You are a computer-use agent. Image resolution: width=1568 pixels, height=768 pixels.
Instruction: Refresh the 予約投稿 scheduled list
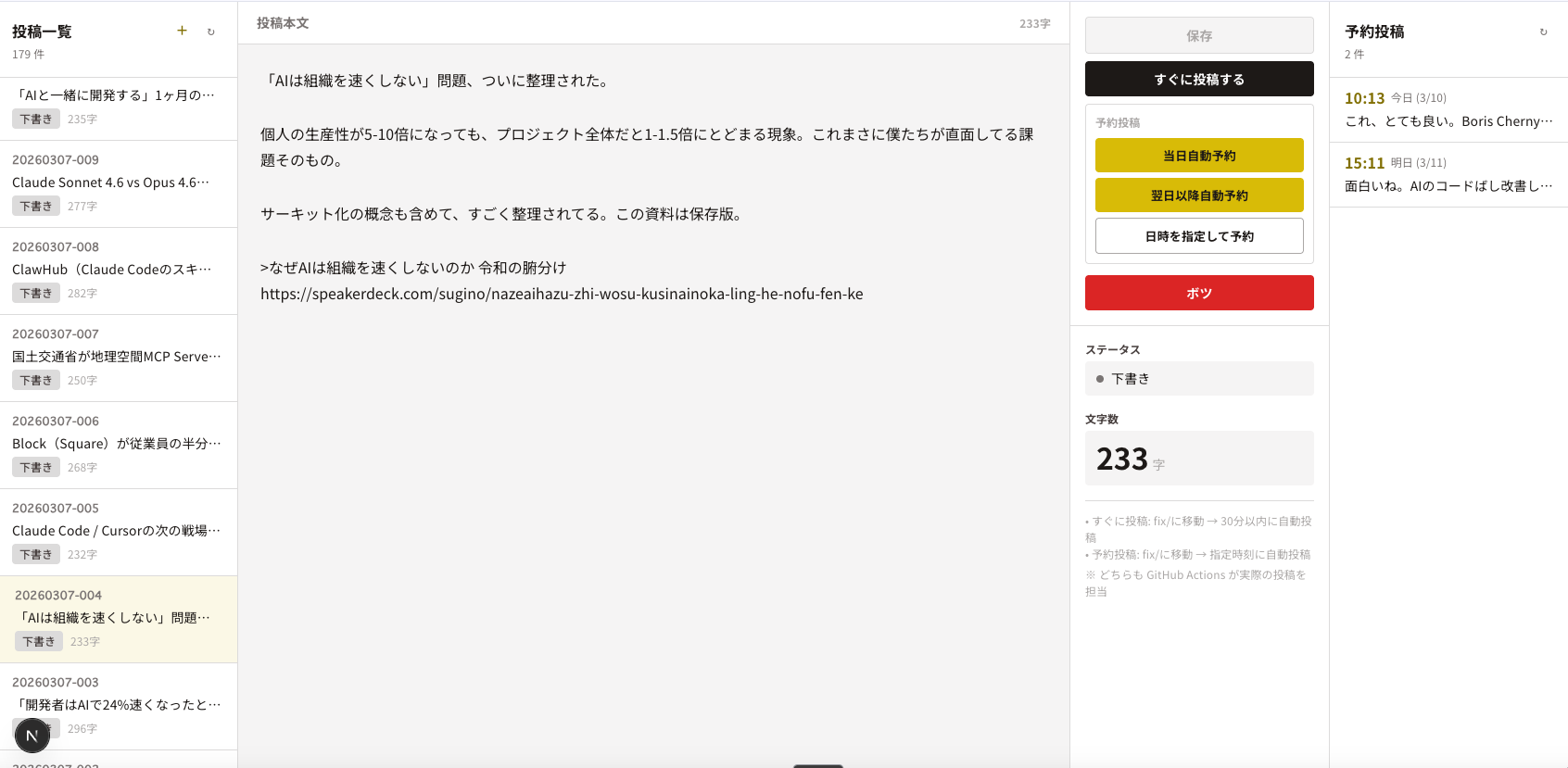coord(1543,31)
